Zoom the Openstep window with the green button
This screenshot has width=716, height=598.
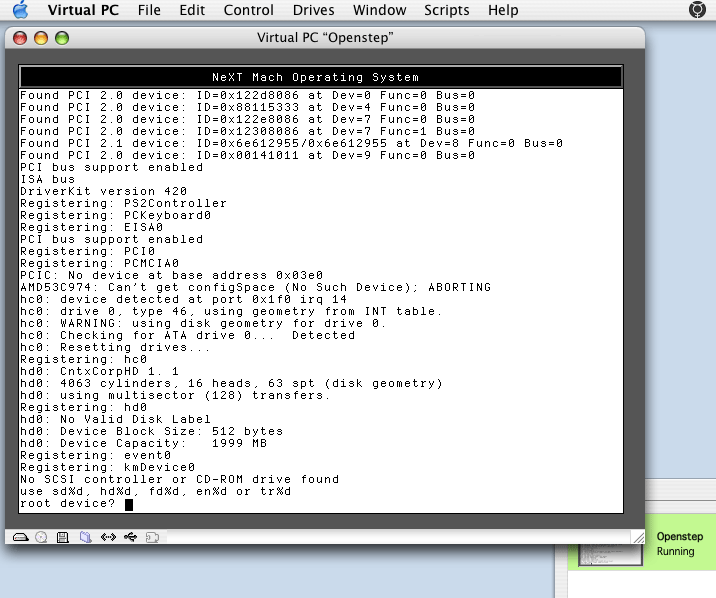(62, 38)
